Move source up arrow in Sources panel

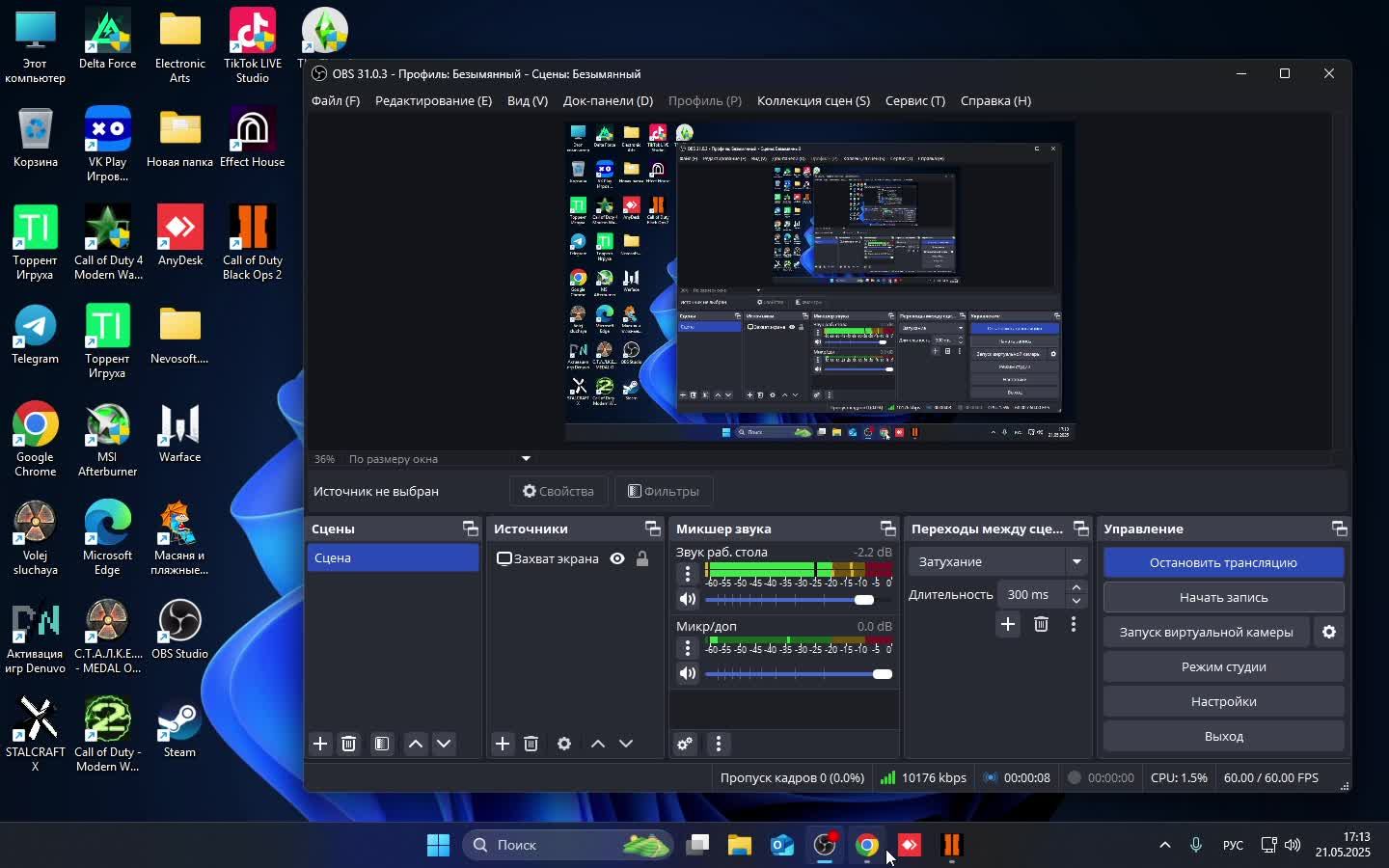point(598,744)
